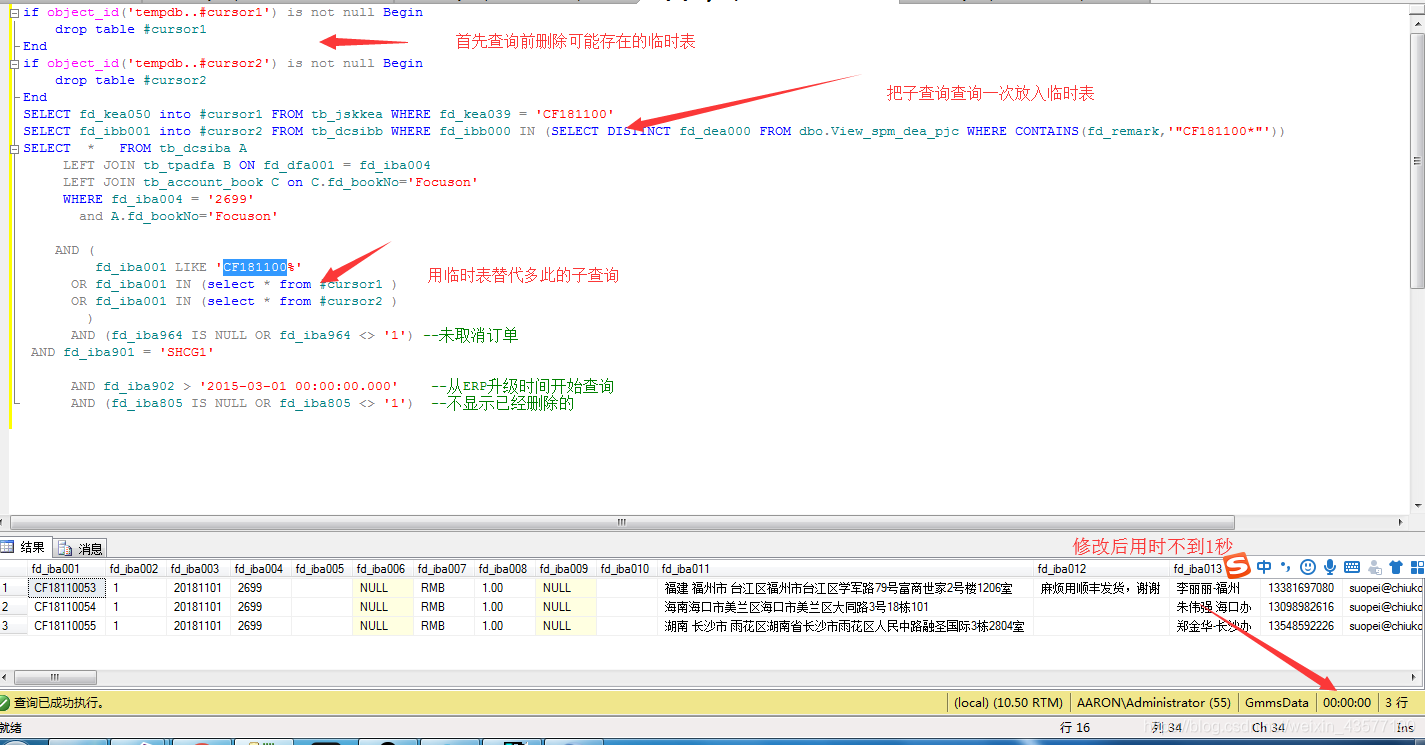
Task: Select row header 2 in results grid
Action: point(13,607)
